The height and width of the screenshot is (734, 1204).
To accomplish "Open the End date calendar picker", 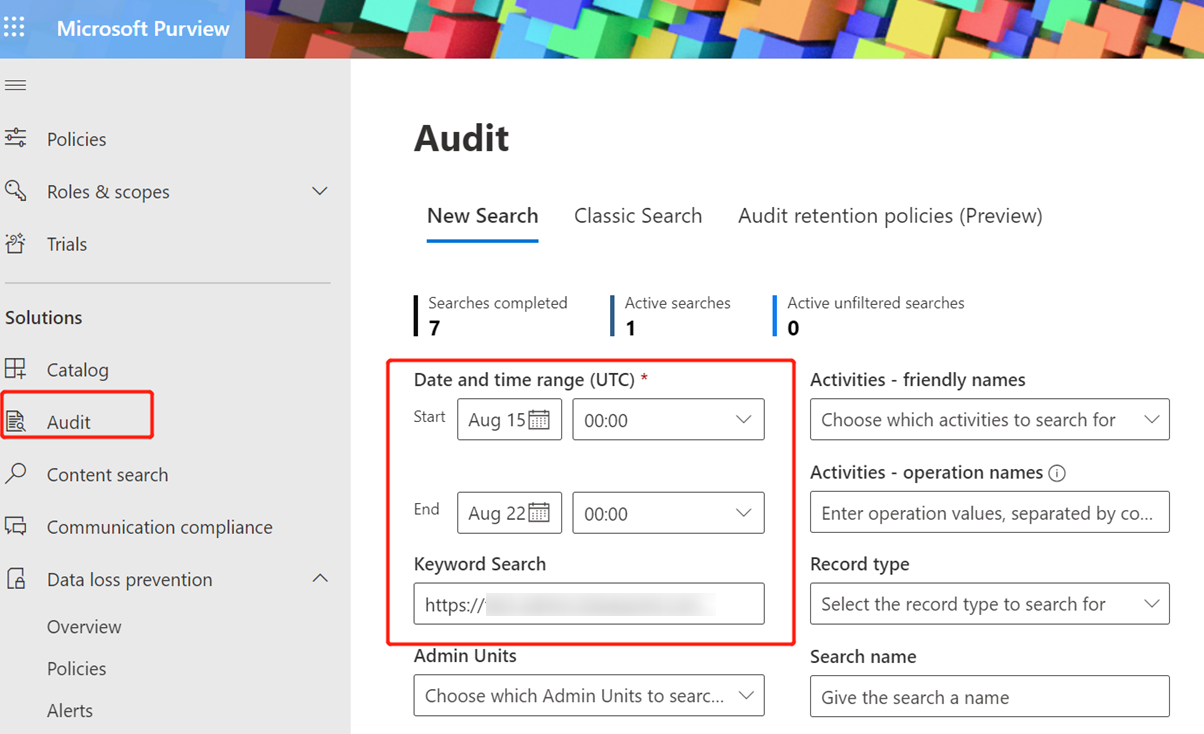I will 539,513.
